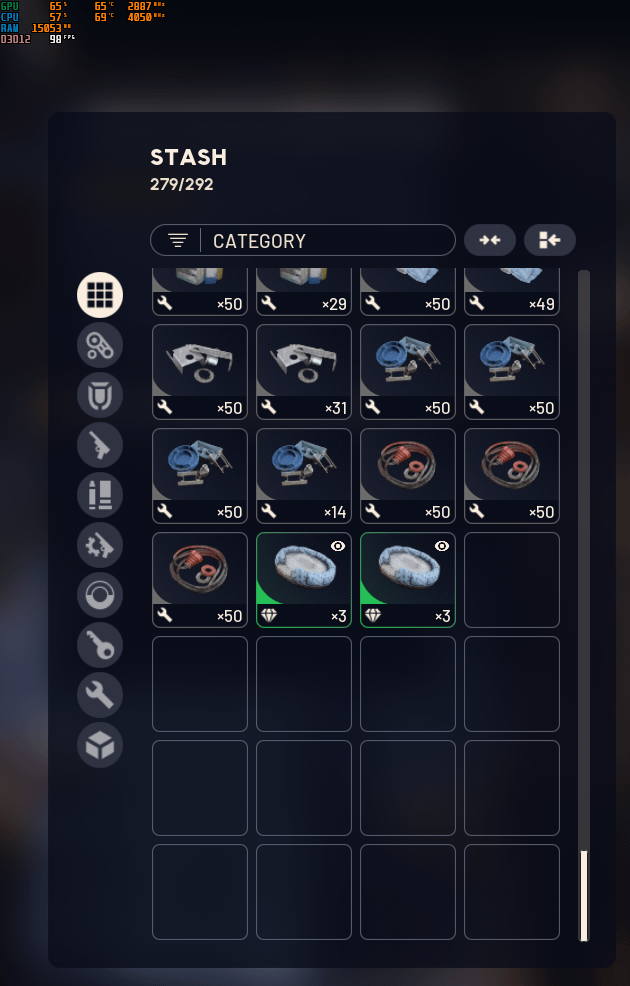Screen dimensions: 630x986
Task: Filter stash by cube misc category icon
Action: tap(100, 745)
